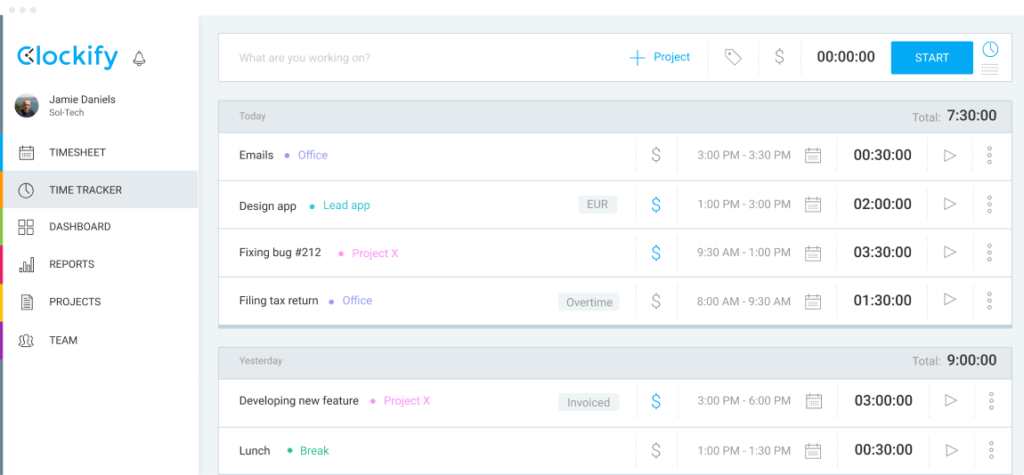Click the pink Project X label on Fixing bug
Screen dimensions: 1024x475
(x=374, y=254)
